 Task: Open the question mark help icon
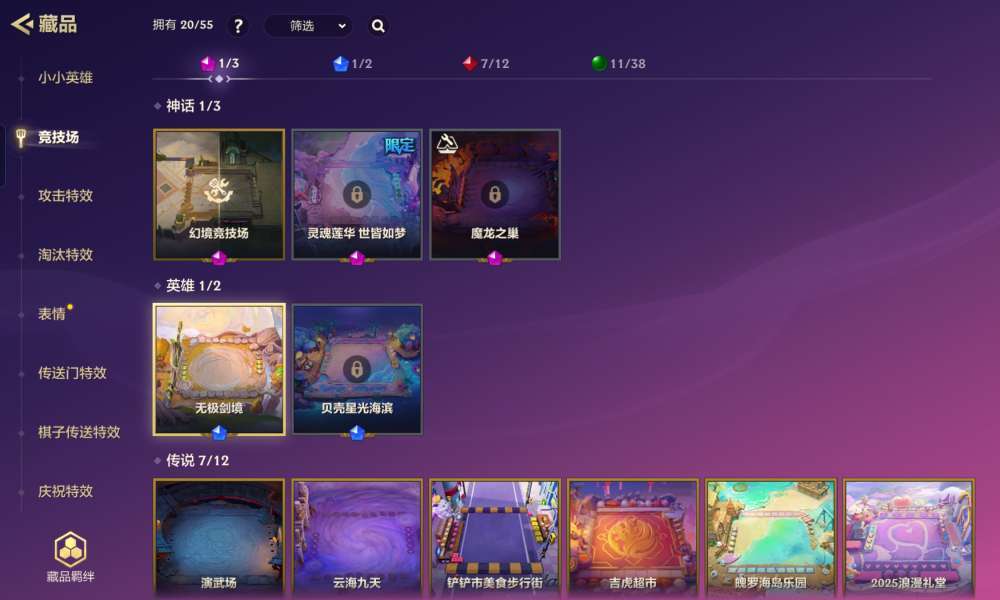click(238, 26)
